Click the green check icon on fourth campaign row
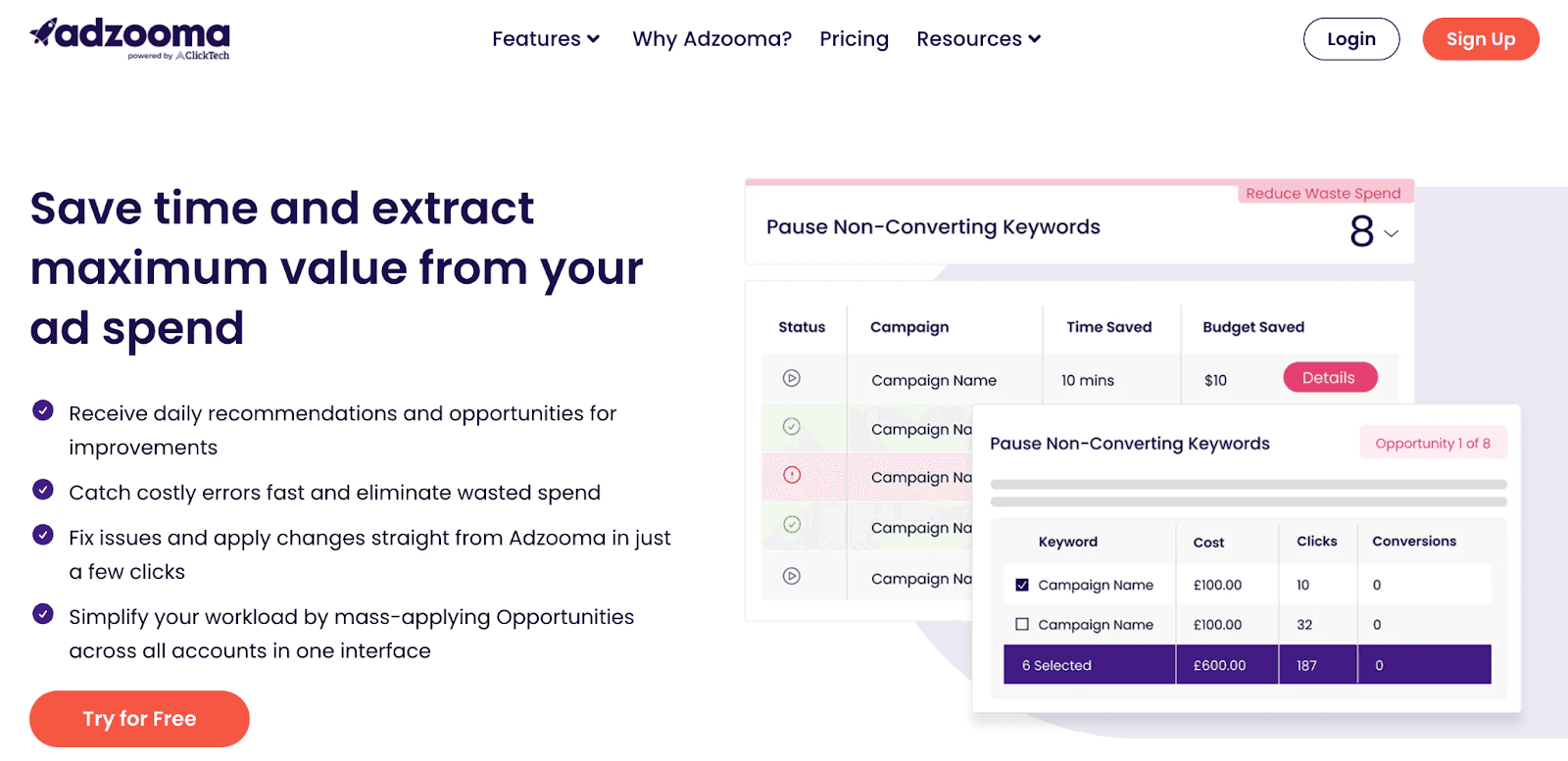 pos(790,526)
